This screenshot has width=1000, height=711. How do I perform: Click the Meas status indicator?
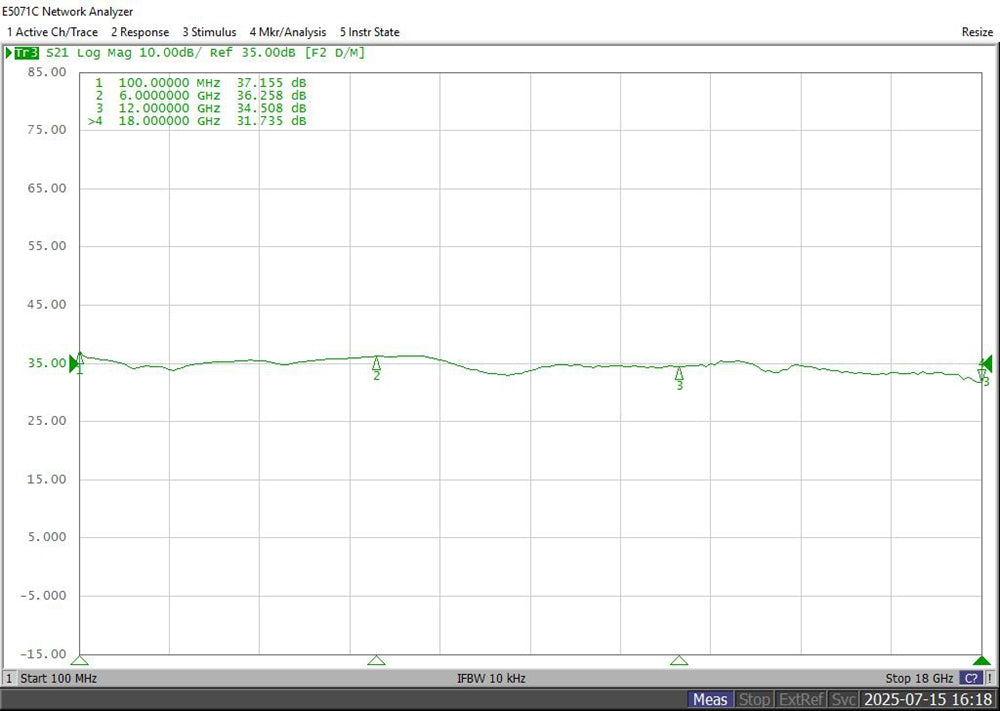click(710, 699)
